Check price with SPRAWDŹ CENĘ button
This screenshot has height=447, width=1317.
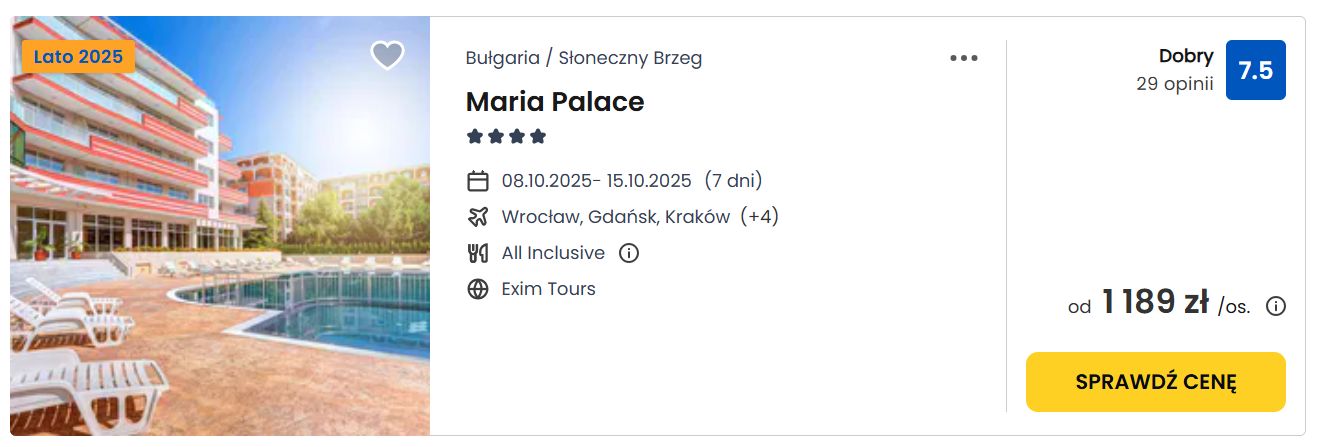pos(1156,382)
